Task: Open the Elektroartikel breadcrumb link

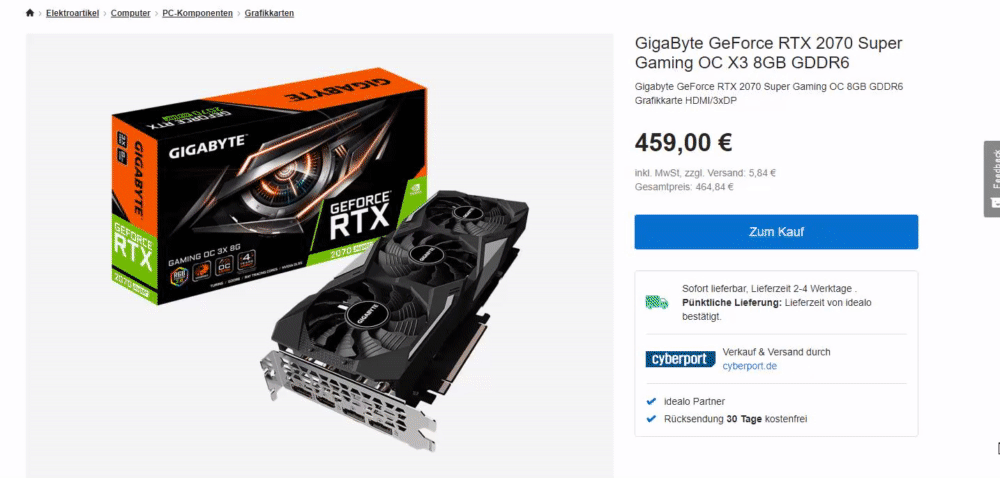Action: [x=72, y=13]
